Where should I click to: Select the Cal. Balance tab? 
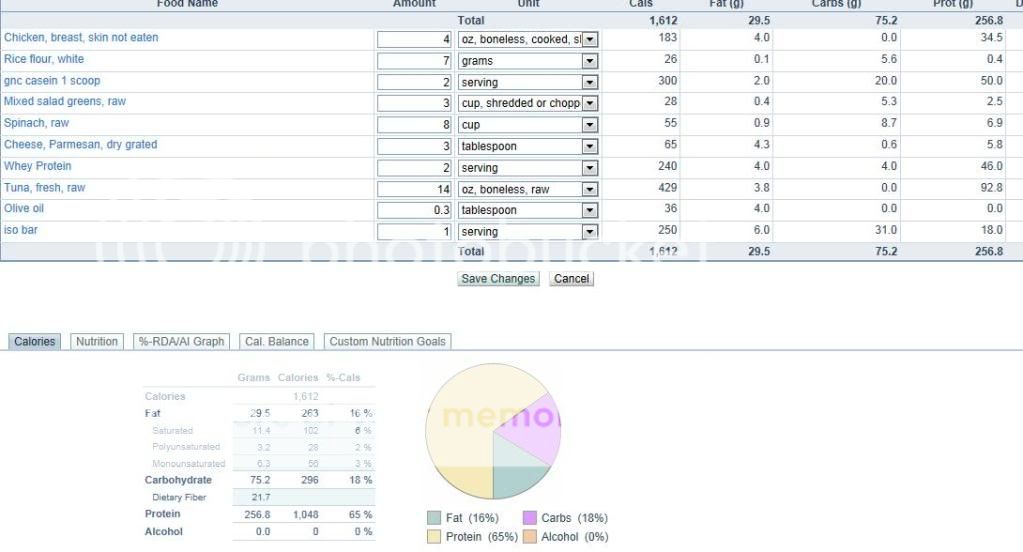277,342
